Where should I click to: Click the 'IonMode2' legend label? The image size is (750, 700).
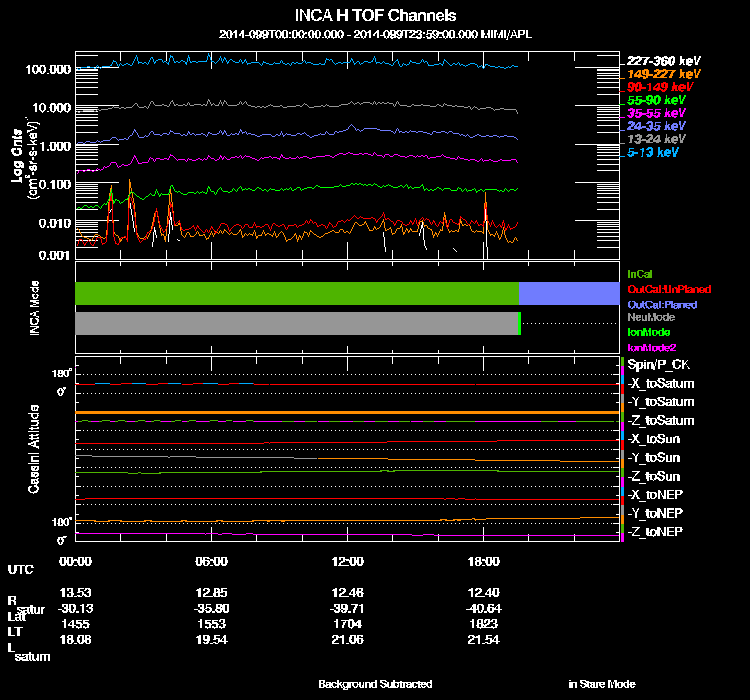pos(651,348)
